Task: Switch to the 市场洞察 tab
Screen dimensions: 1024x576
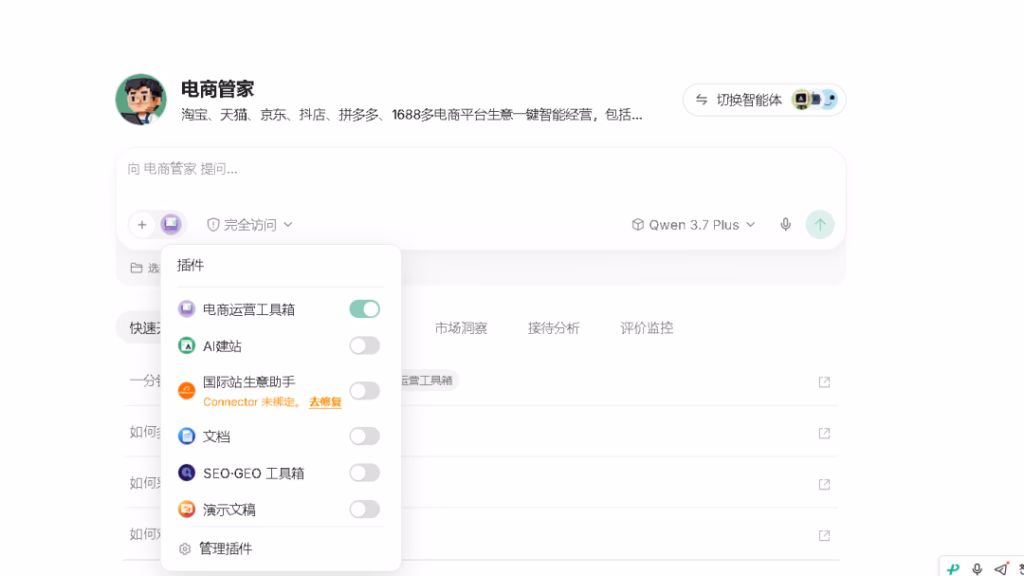Action: tap(461, 328)
